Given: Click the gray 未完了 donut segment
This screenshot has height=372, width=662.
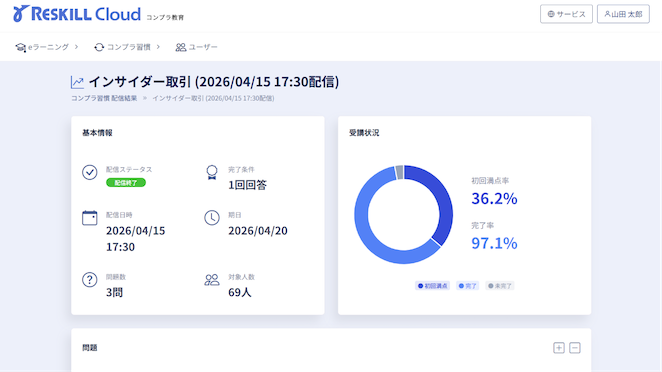Looking at the screenshot, I should 399,172.
